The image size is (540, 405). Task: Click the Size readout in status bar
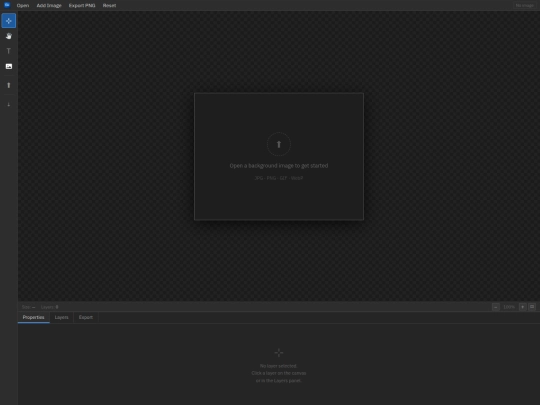(28, 307)
